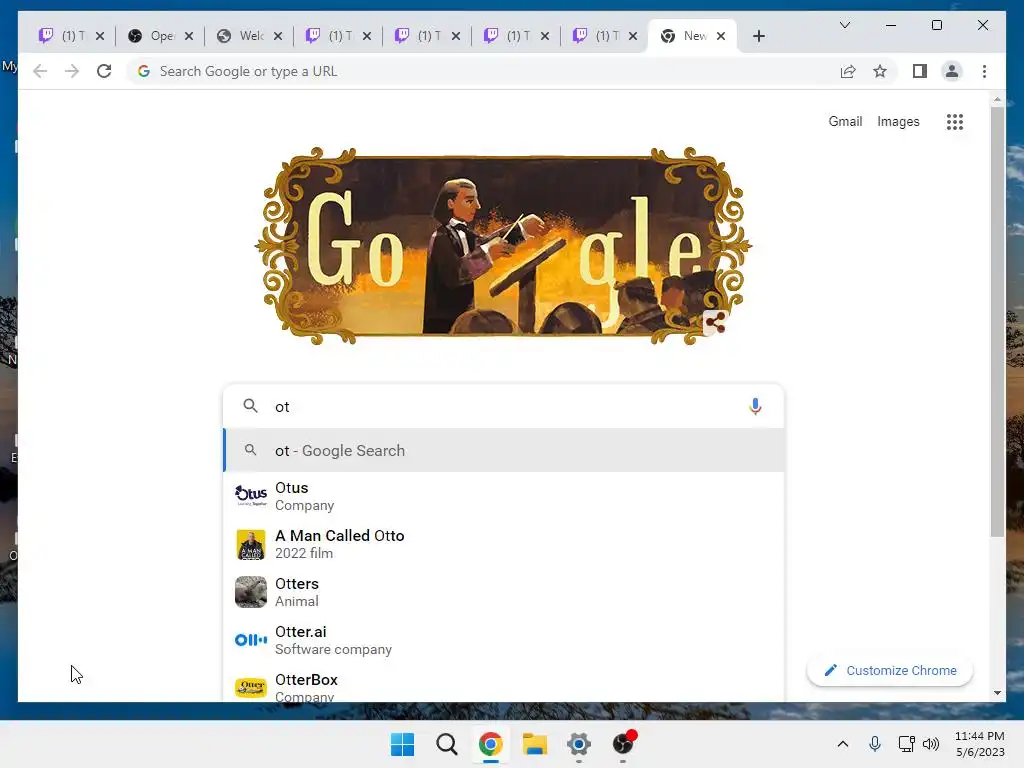Open the volume tray icon

pos(931,744)
